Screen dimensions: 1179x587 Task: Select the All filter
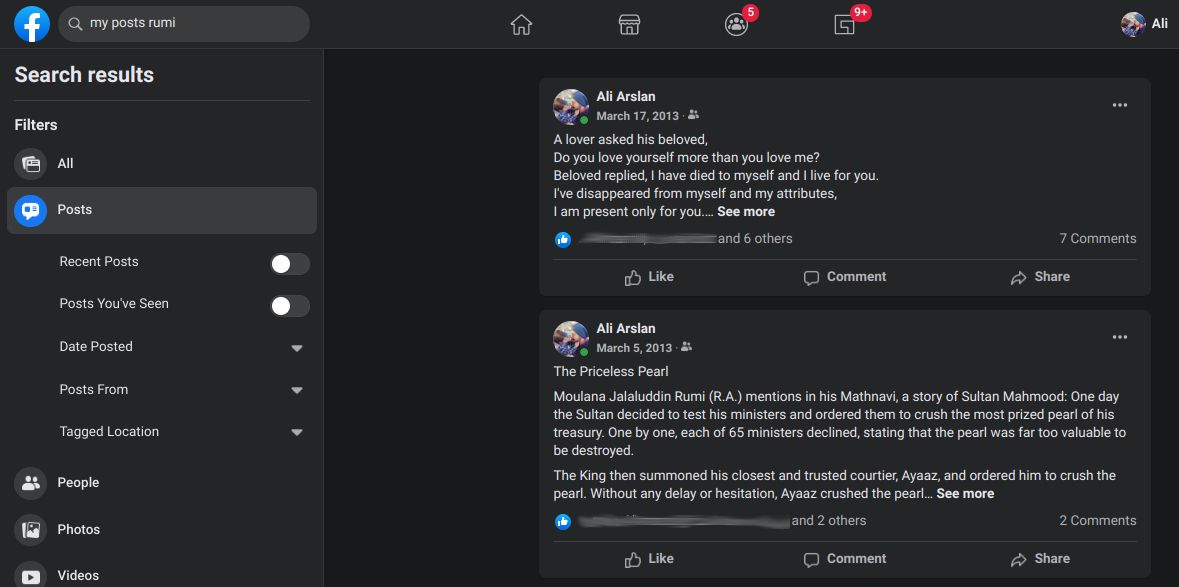(x=65, y=163)
